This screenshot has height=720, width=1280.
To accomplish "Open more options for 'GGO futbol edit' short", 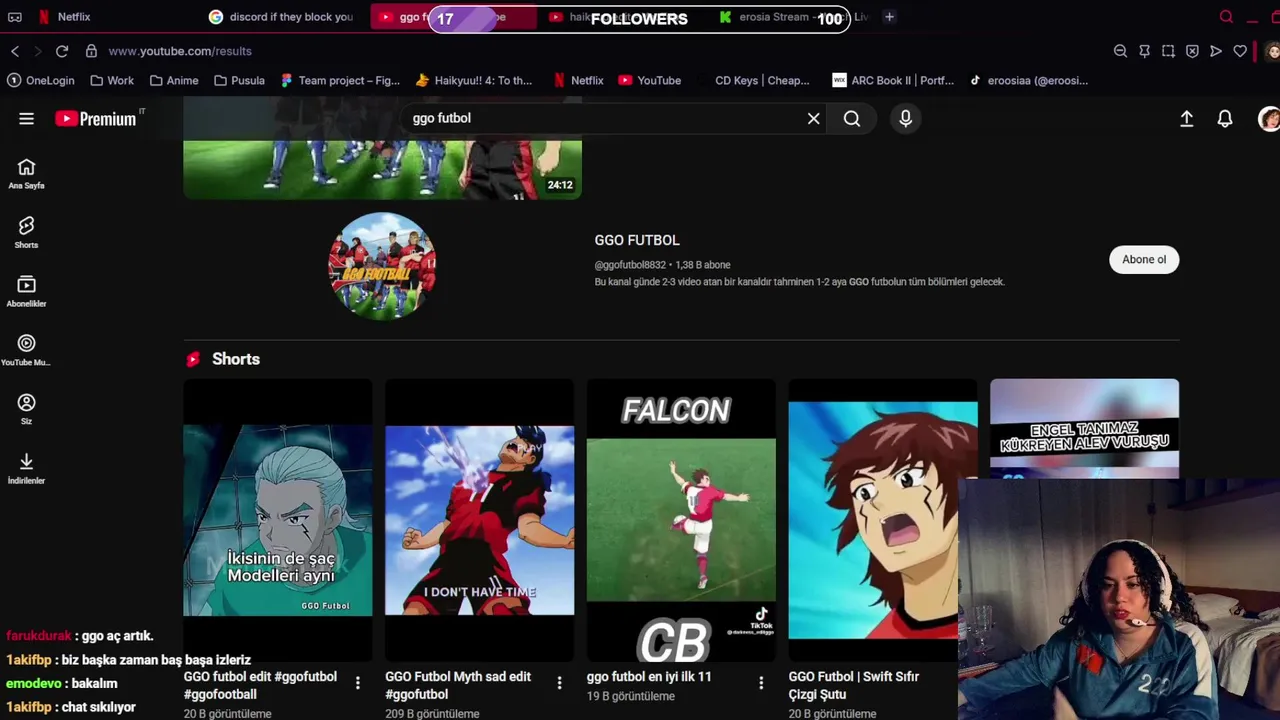I will click(x=358, y=683).
